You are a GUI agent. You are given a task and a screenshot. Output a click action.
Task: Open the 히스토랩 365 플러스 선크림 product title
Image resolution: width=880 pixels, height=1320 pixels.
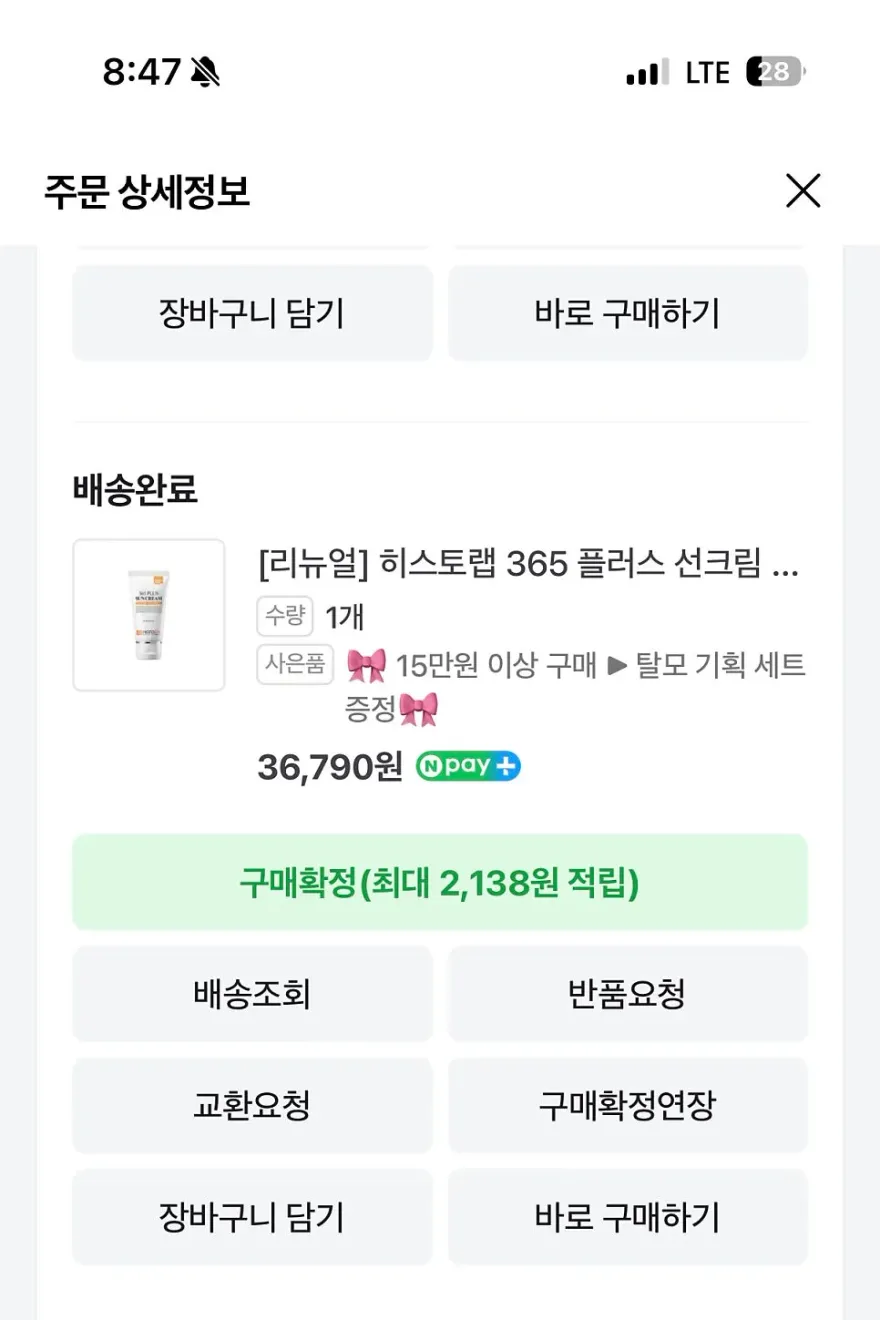coord(528,565)
